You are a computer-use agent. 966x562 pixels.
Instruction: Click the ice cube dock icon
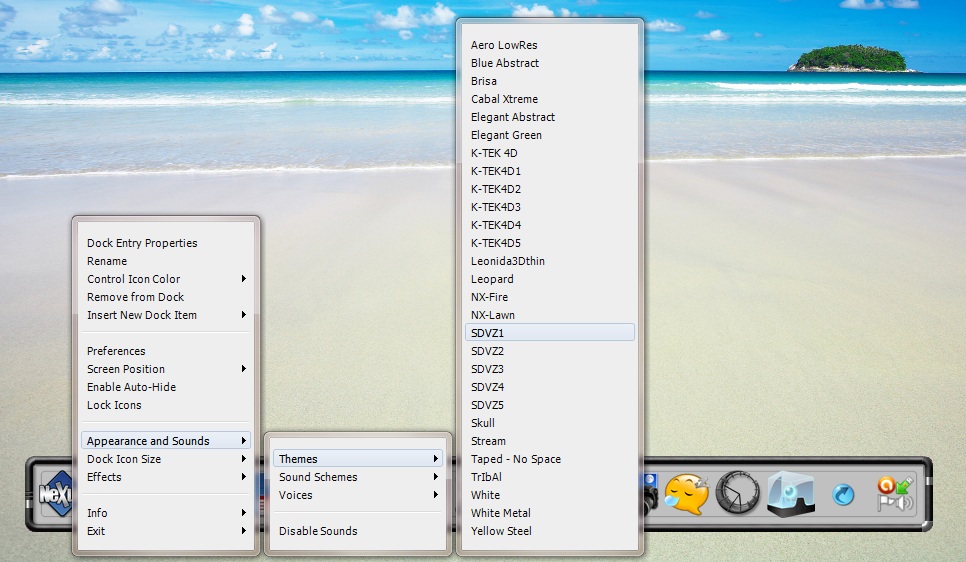790,493
